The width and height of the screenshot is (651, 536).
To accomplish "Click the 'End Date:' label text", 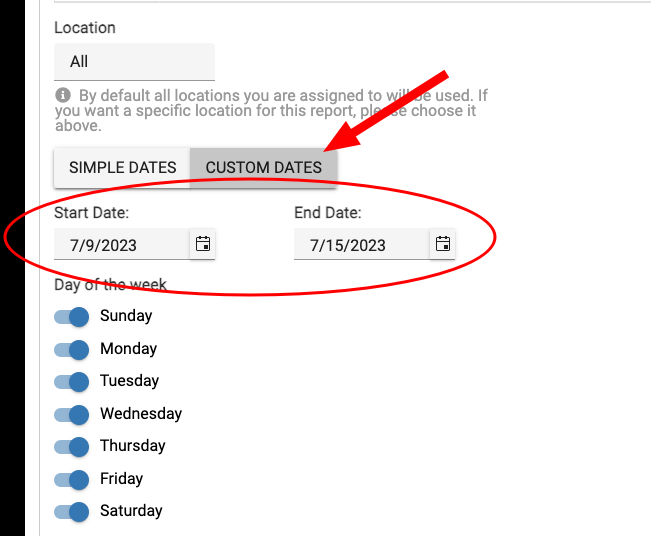I will pyautogui.click(x=328, y=213).
